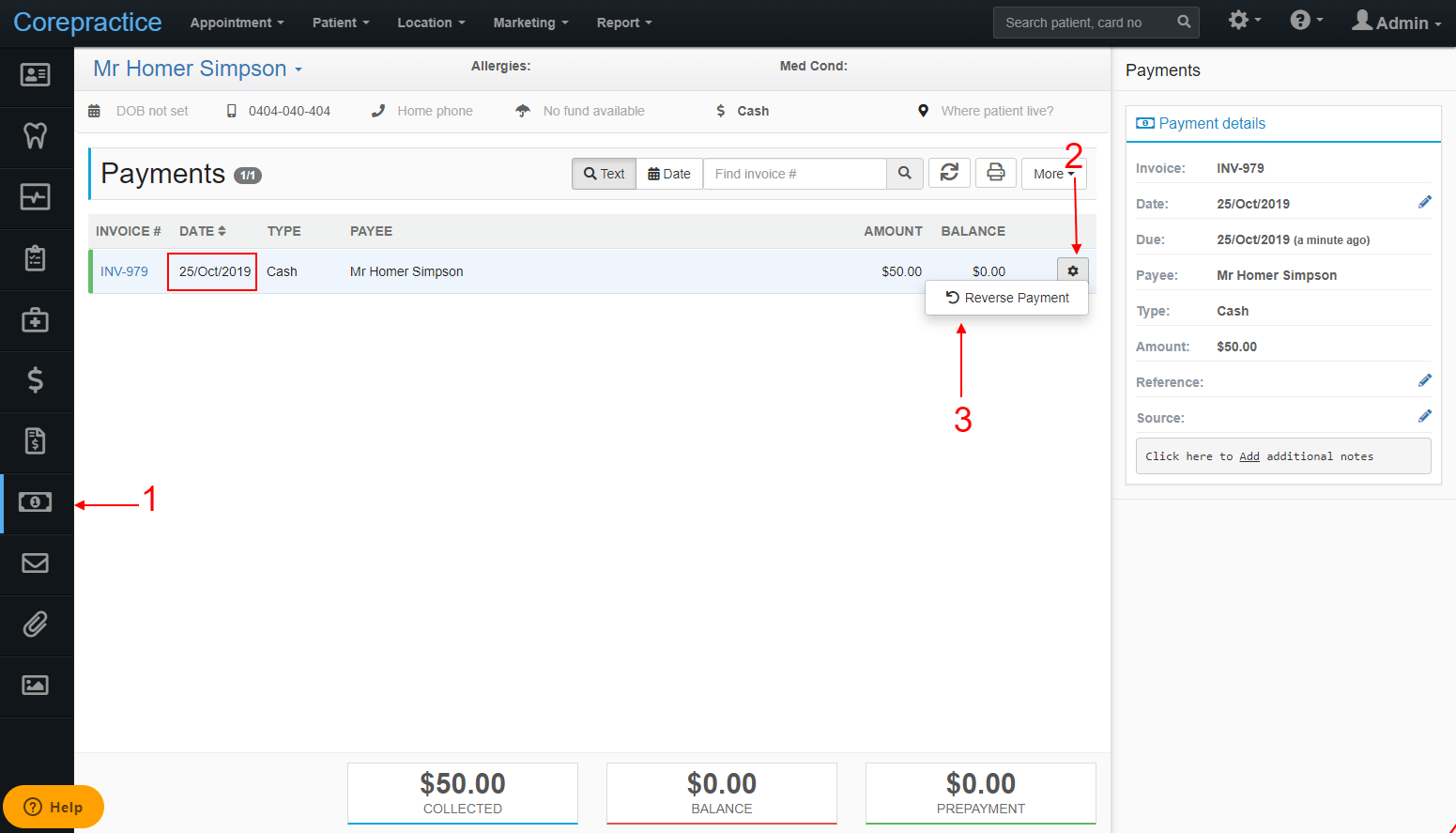Expand the More dropdown
1456x833 pixels.
1053,174
